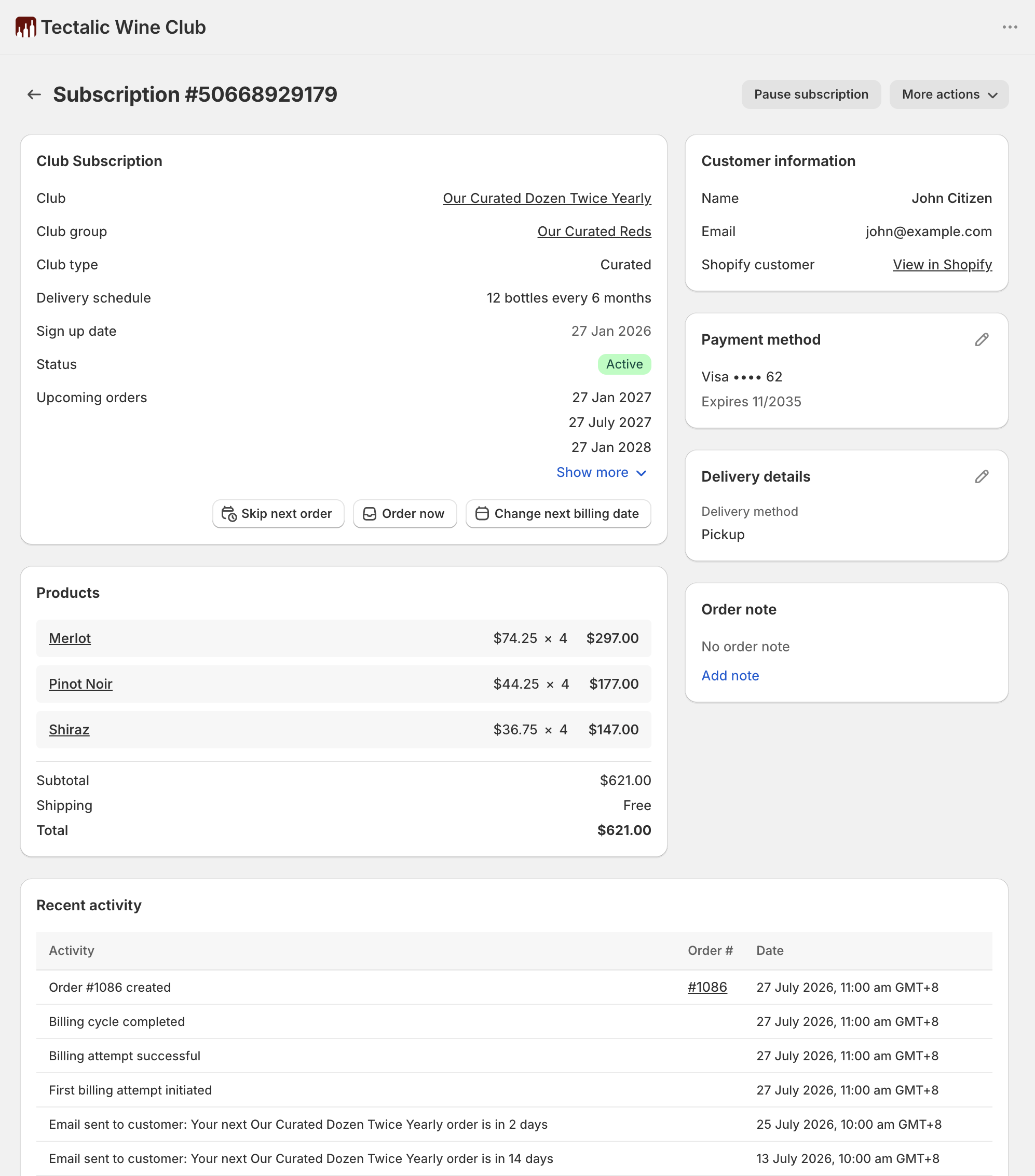The height and width of the screenshot is (1176, 1035).
Task: Click Skip next order button
Action: 278,513
